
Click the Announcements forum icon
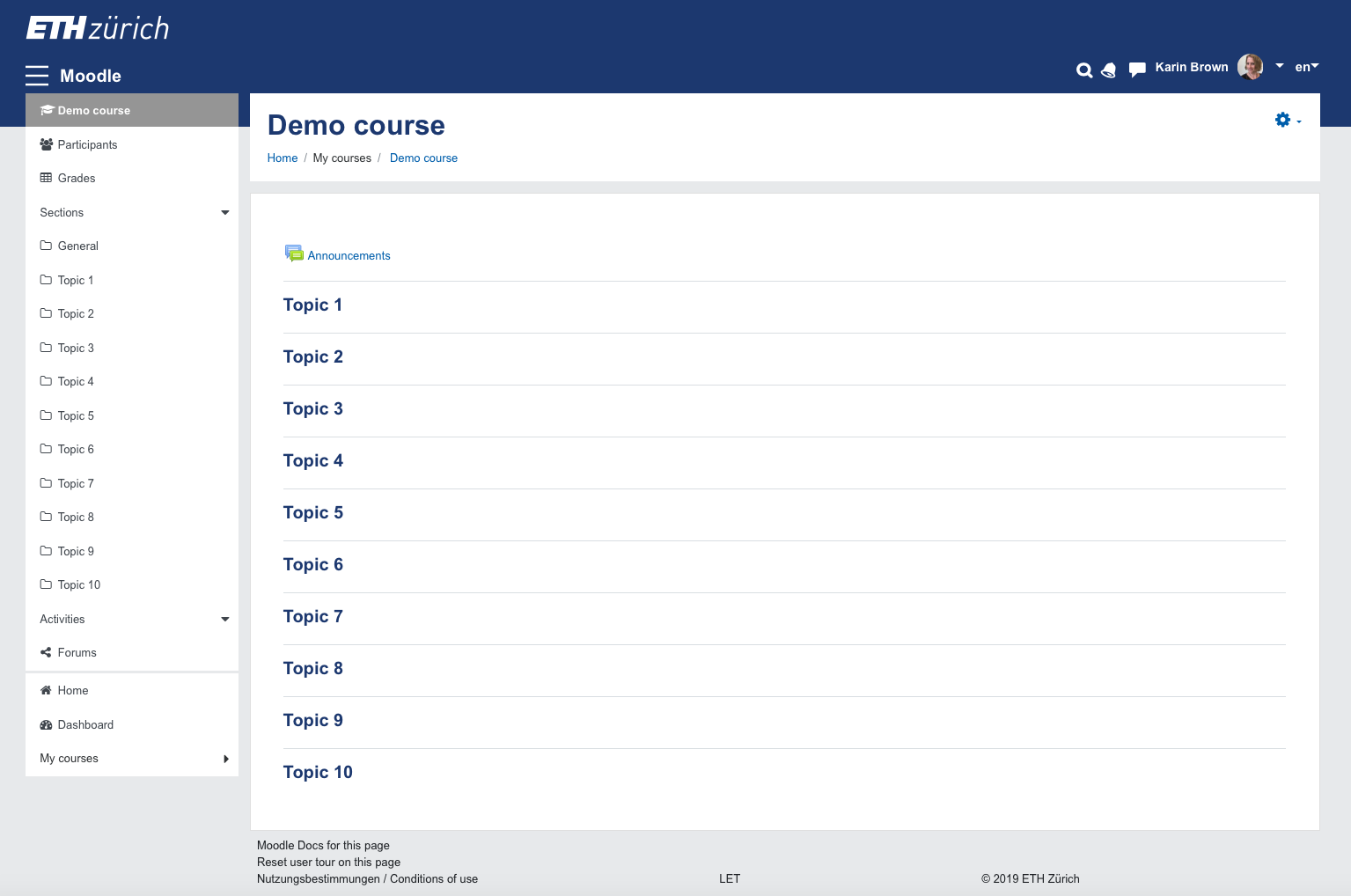(294, 253)
